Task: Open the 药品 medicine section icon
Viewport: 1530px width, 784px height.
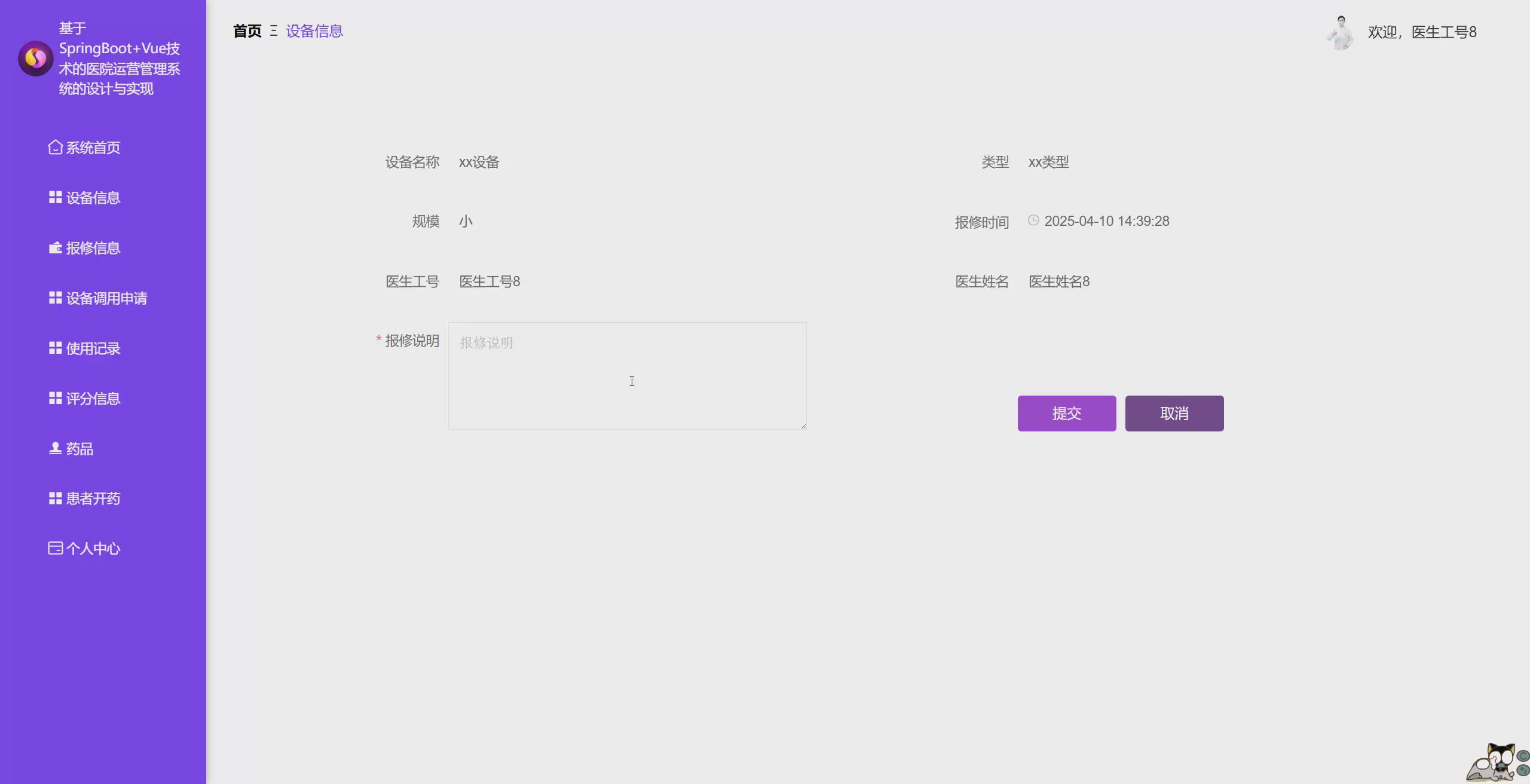Action: coord(54,448)
